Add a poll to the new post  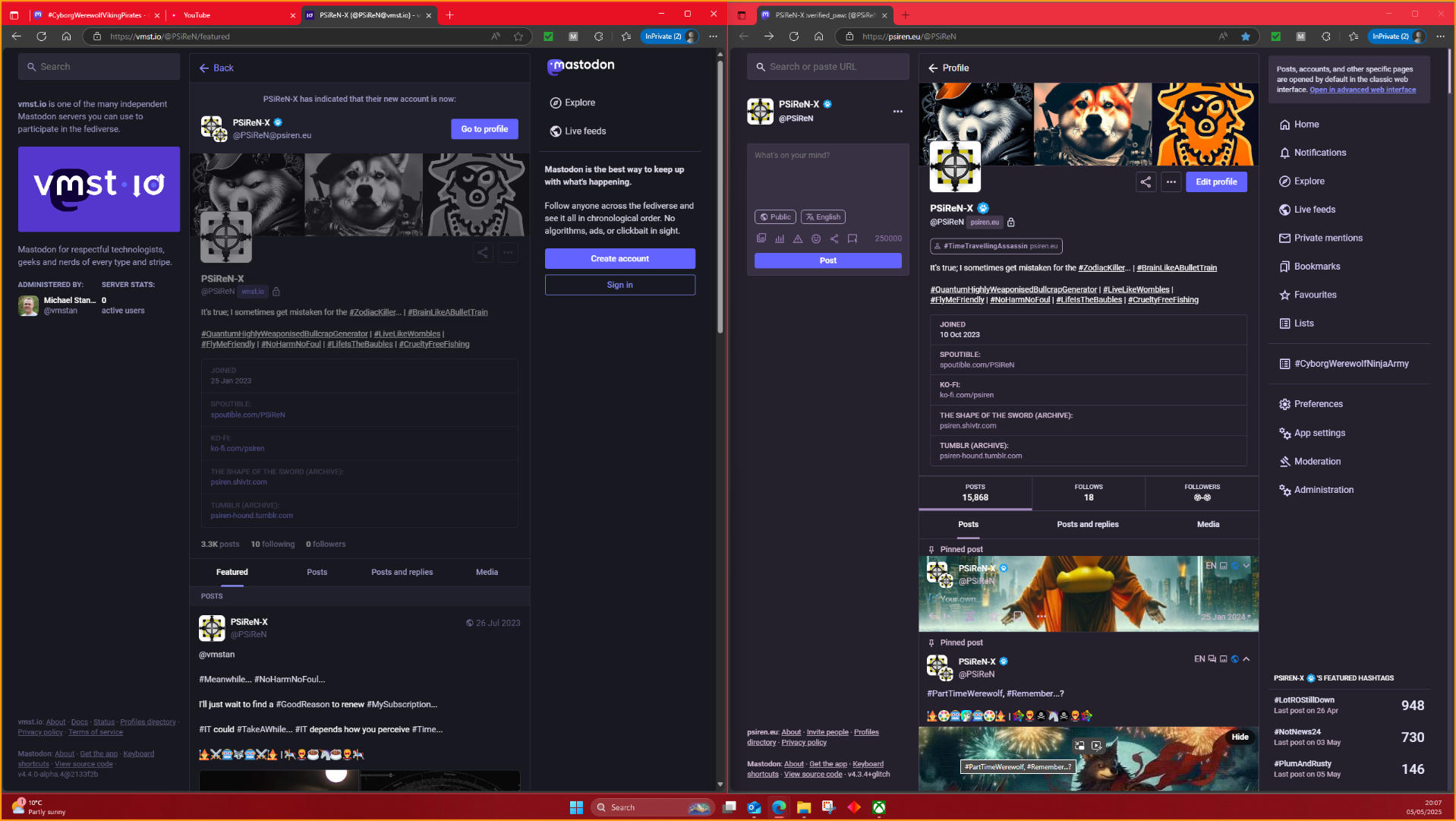(780, 238)
